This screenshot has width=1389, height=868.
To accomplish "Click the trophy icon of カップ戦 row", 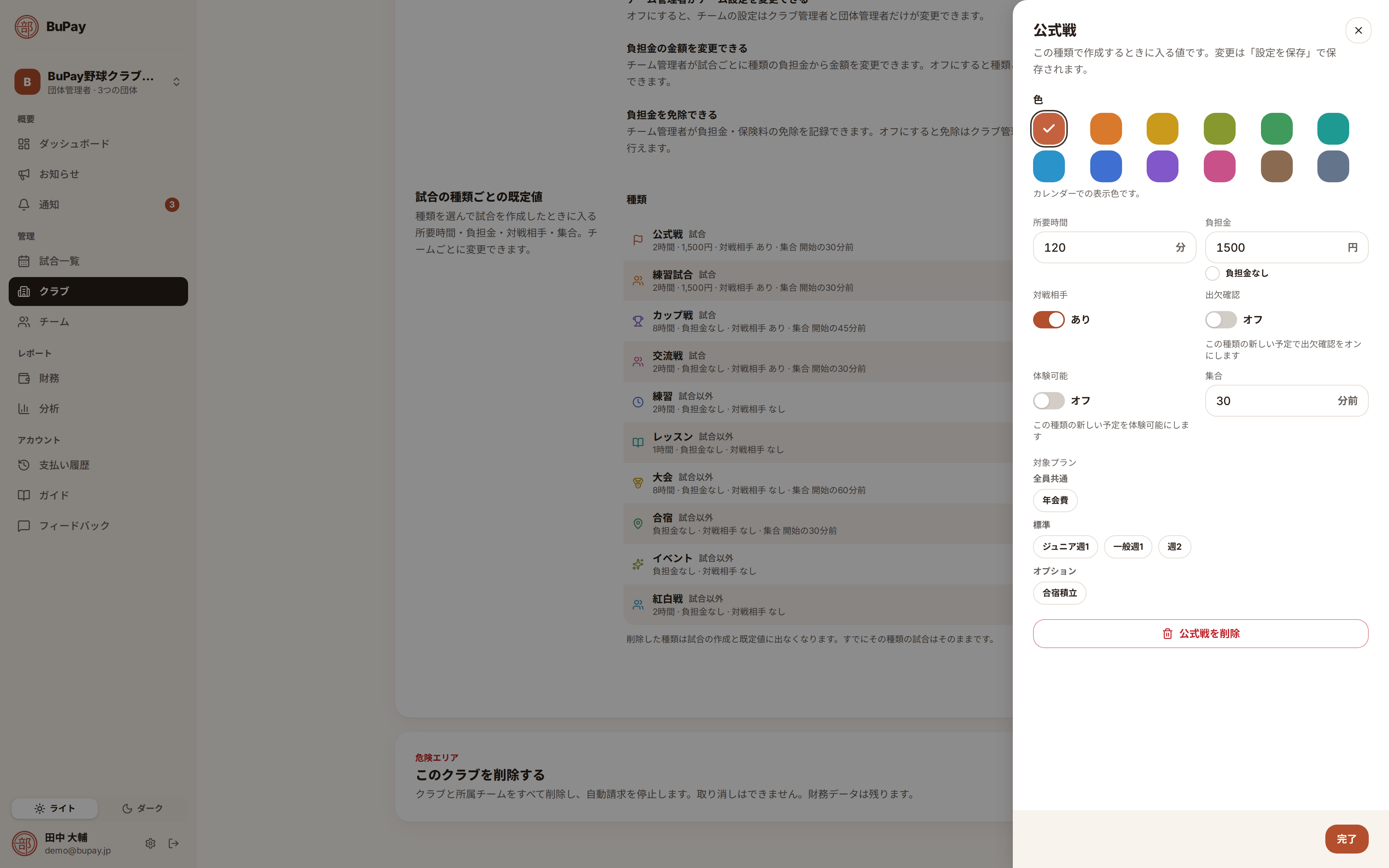I will pyautogui.click(x=638, y=322).
